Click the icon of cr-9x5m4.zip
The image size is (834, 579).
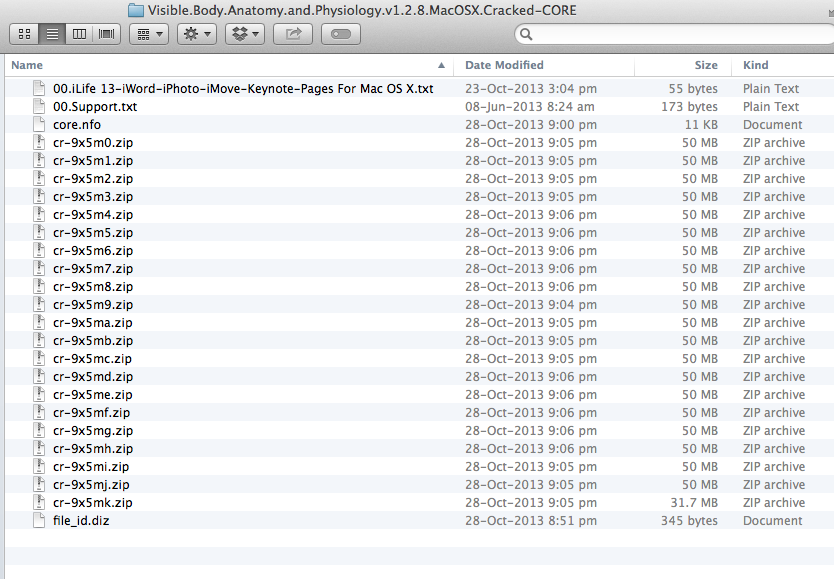click(39, 215)
